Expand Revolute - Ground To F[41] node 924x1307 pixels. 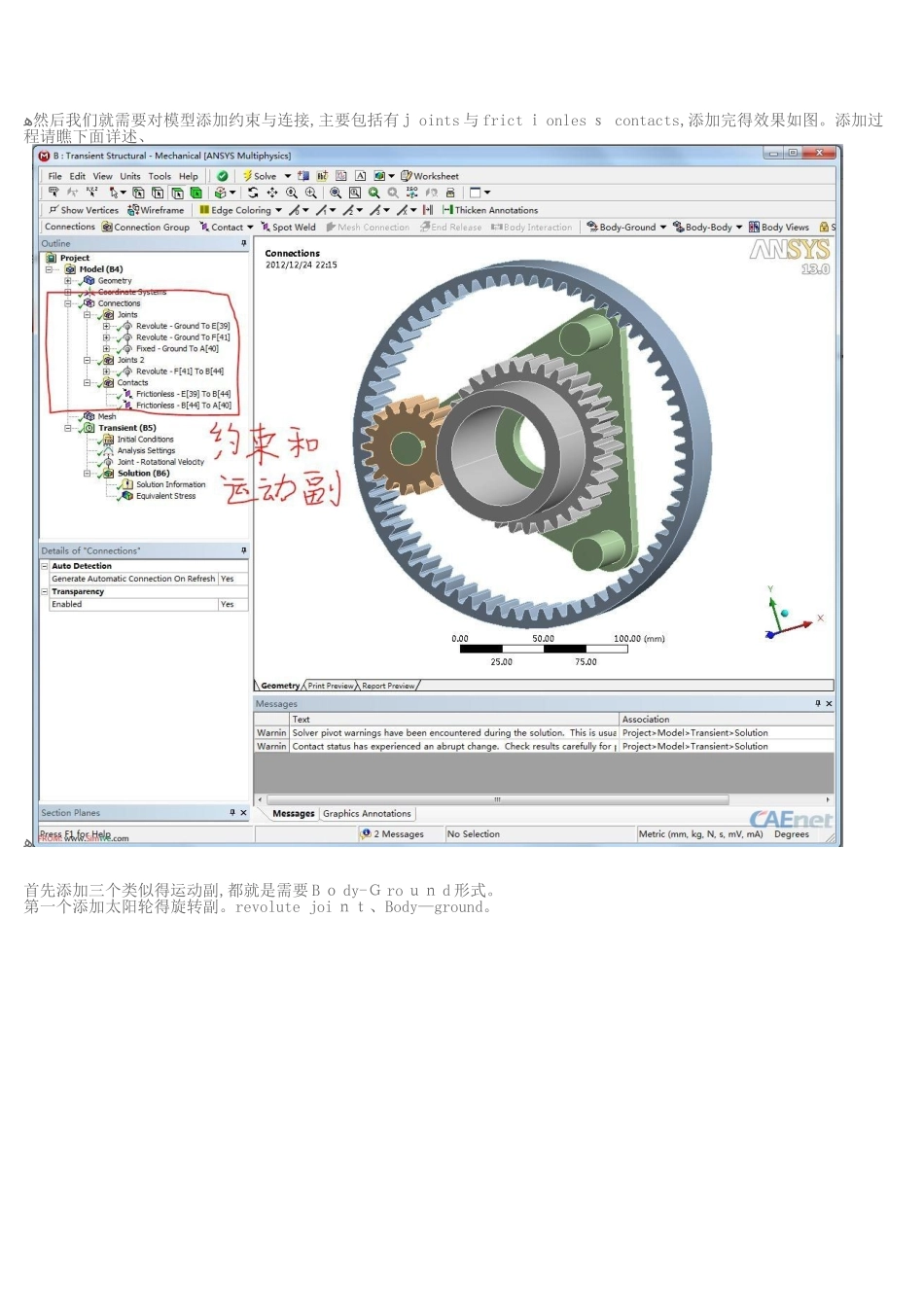click(106, 337)
